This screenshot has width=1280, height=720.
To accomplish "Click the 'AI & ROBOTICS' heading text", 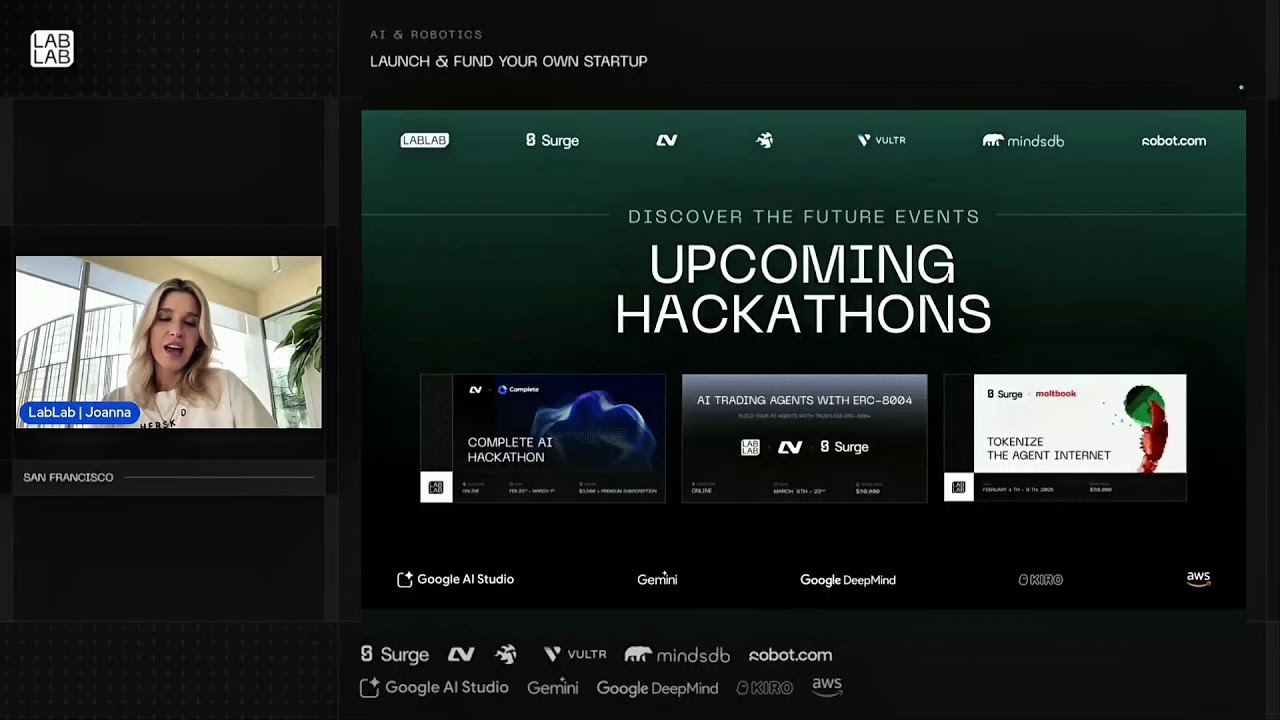I will (426, 35).
